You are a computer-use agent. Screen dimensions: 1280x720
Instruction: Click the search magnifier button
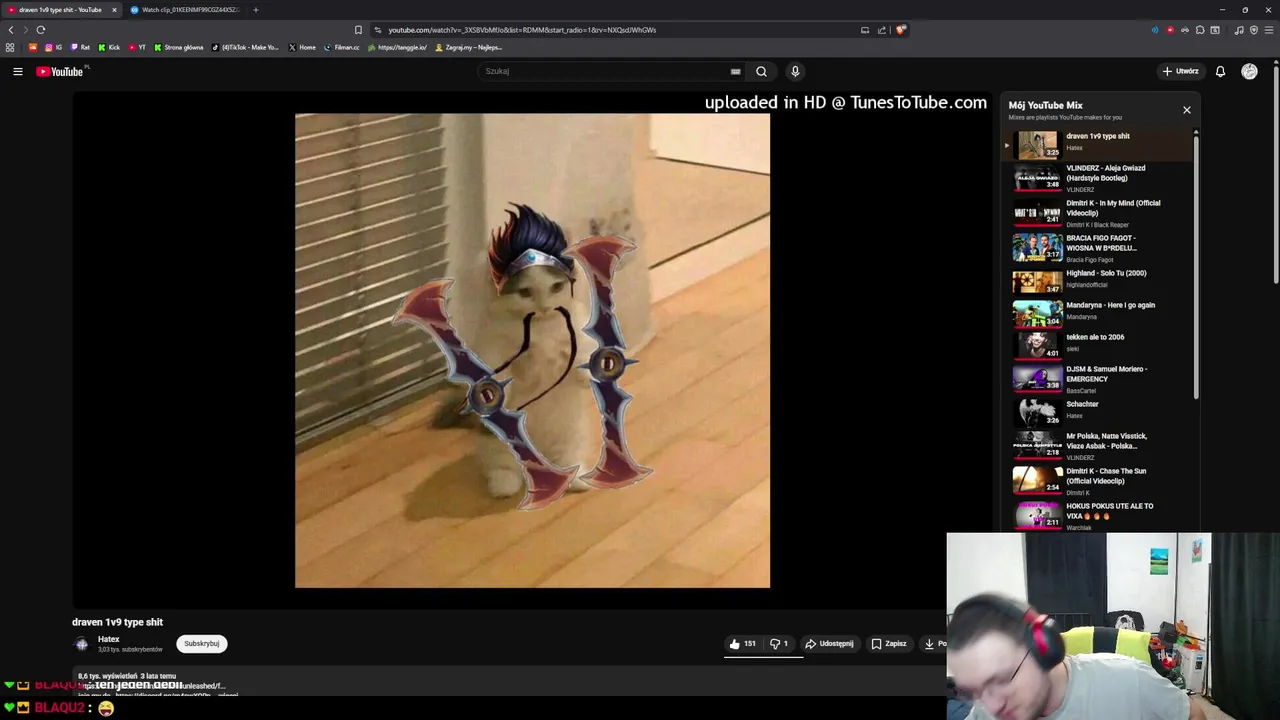tap(761, 71)
